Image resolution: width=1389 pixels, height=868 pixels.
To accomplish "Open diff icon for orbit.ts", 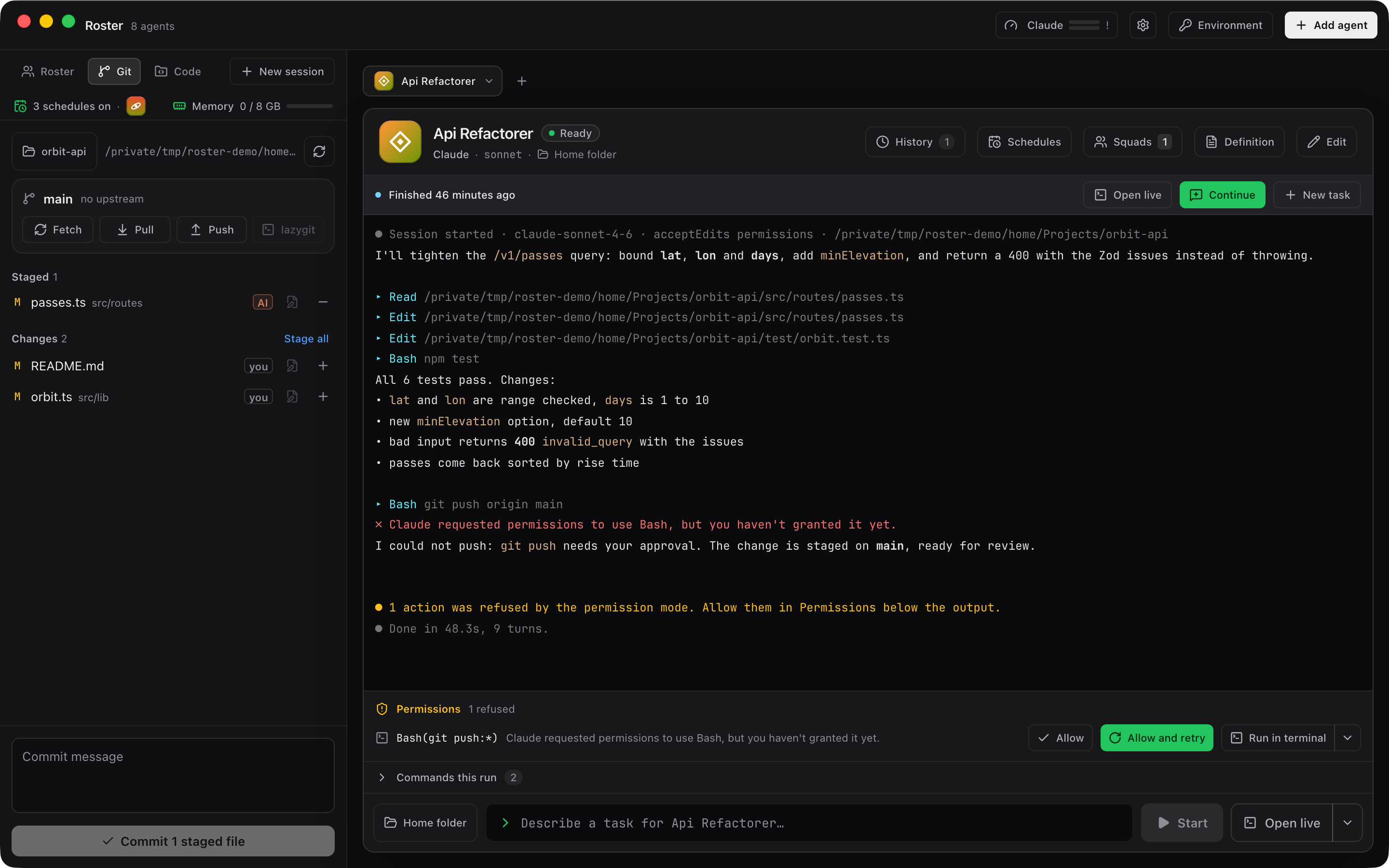I will (x=292, y=397).
